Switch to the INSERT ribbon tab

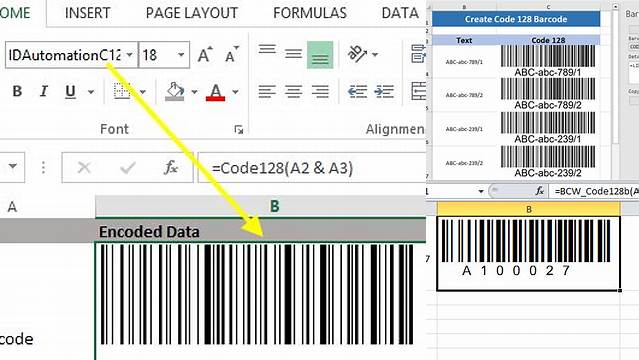click(88, 13)
